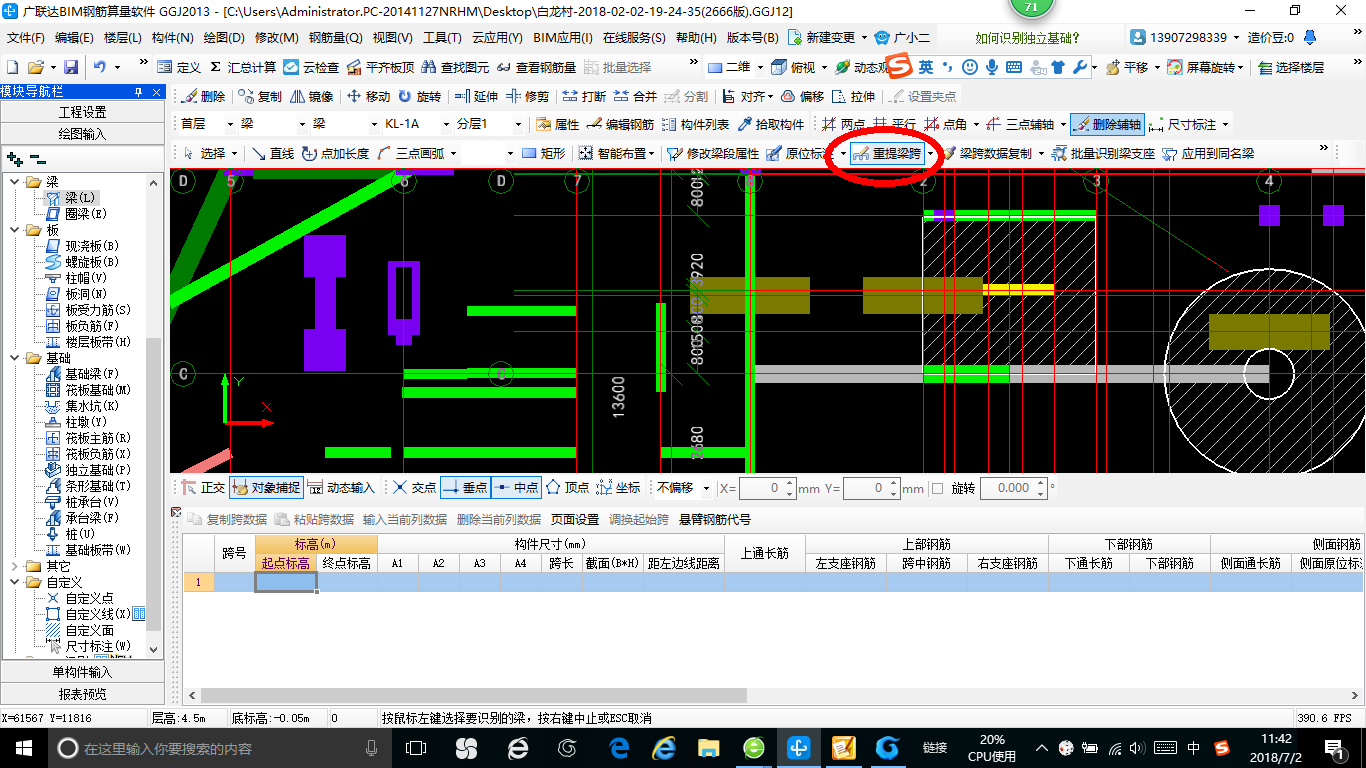Open the 分层1 layer dropdown
This screenshot has width=1366, height=768.
point(517,125)
